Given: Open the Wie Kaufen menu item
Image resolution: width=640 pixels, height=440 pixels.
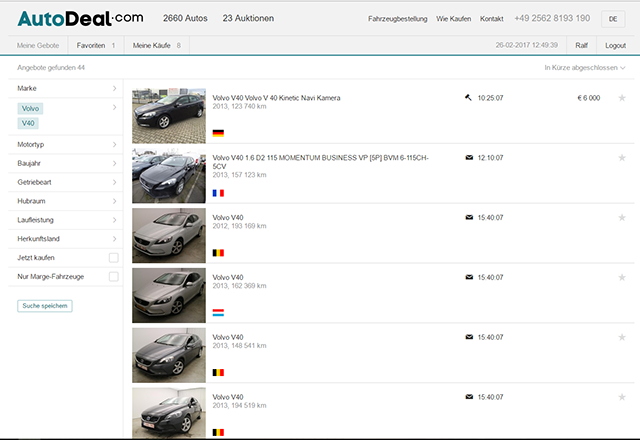Looking at the screenshot, I should tap(453, 19).
